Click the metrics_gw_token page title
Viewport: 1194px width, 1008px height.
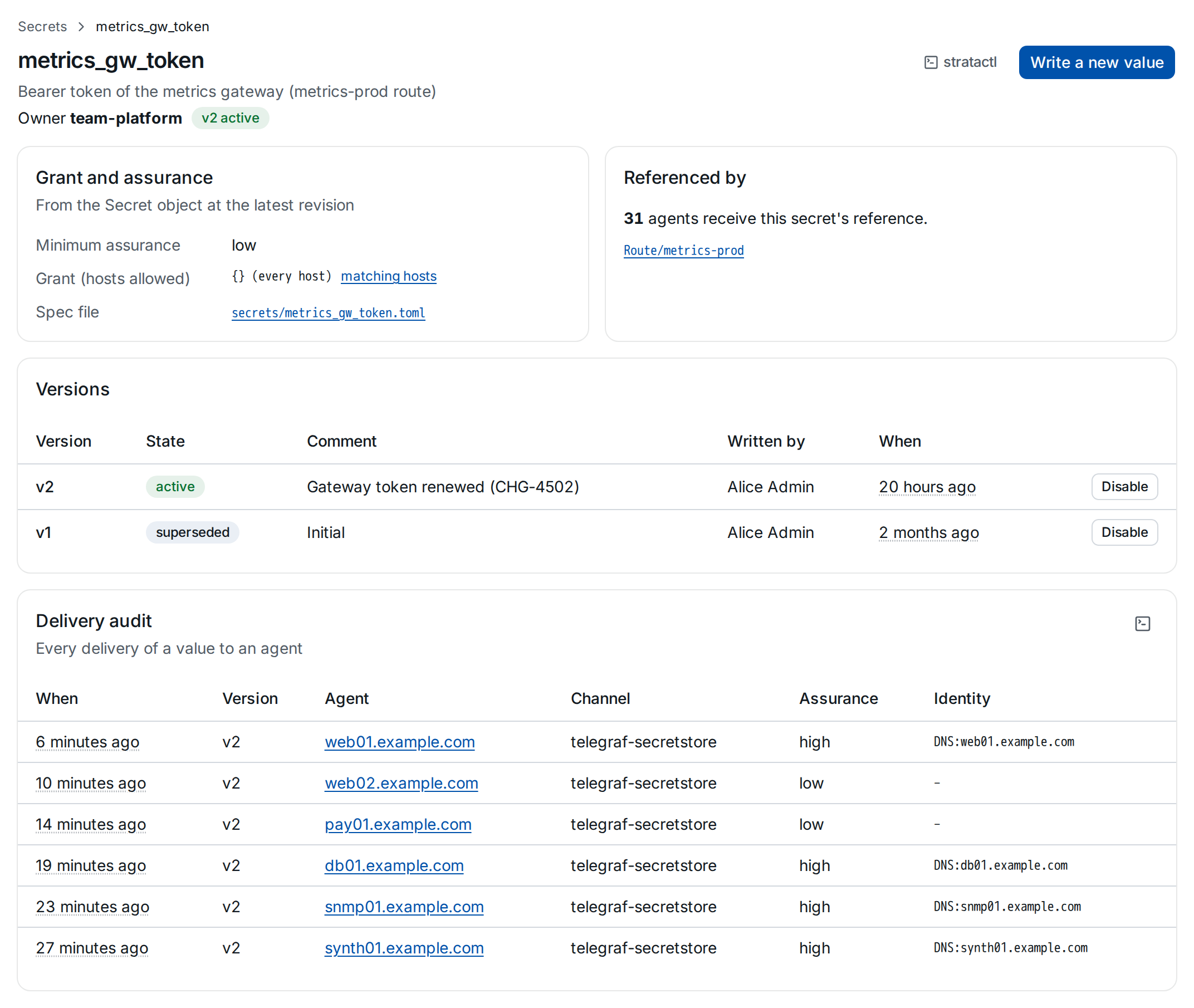click(x=111, y=60)
